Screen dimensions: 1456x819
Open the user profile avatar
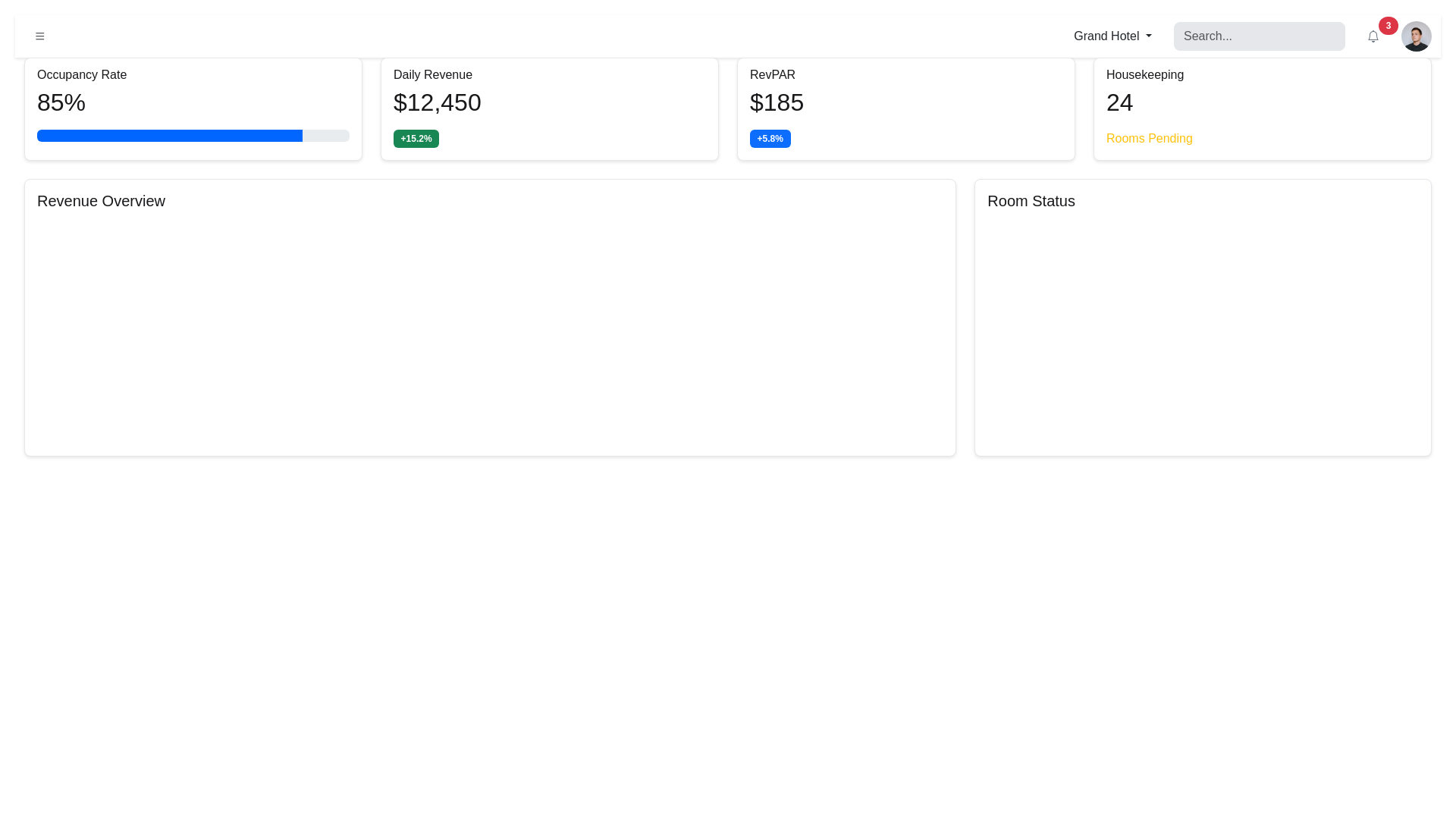tap(1416, 36)
